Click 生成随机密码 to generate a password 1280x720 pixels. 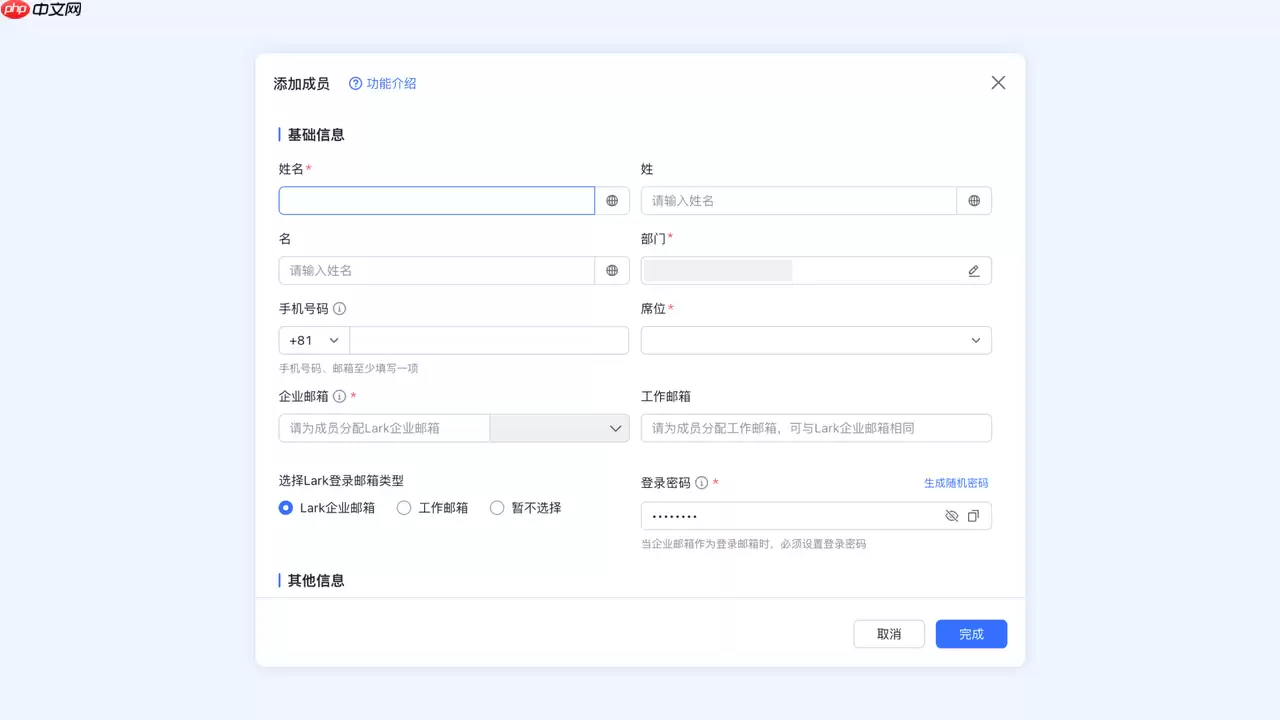pos(956,482)
